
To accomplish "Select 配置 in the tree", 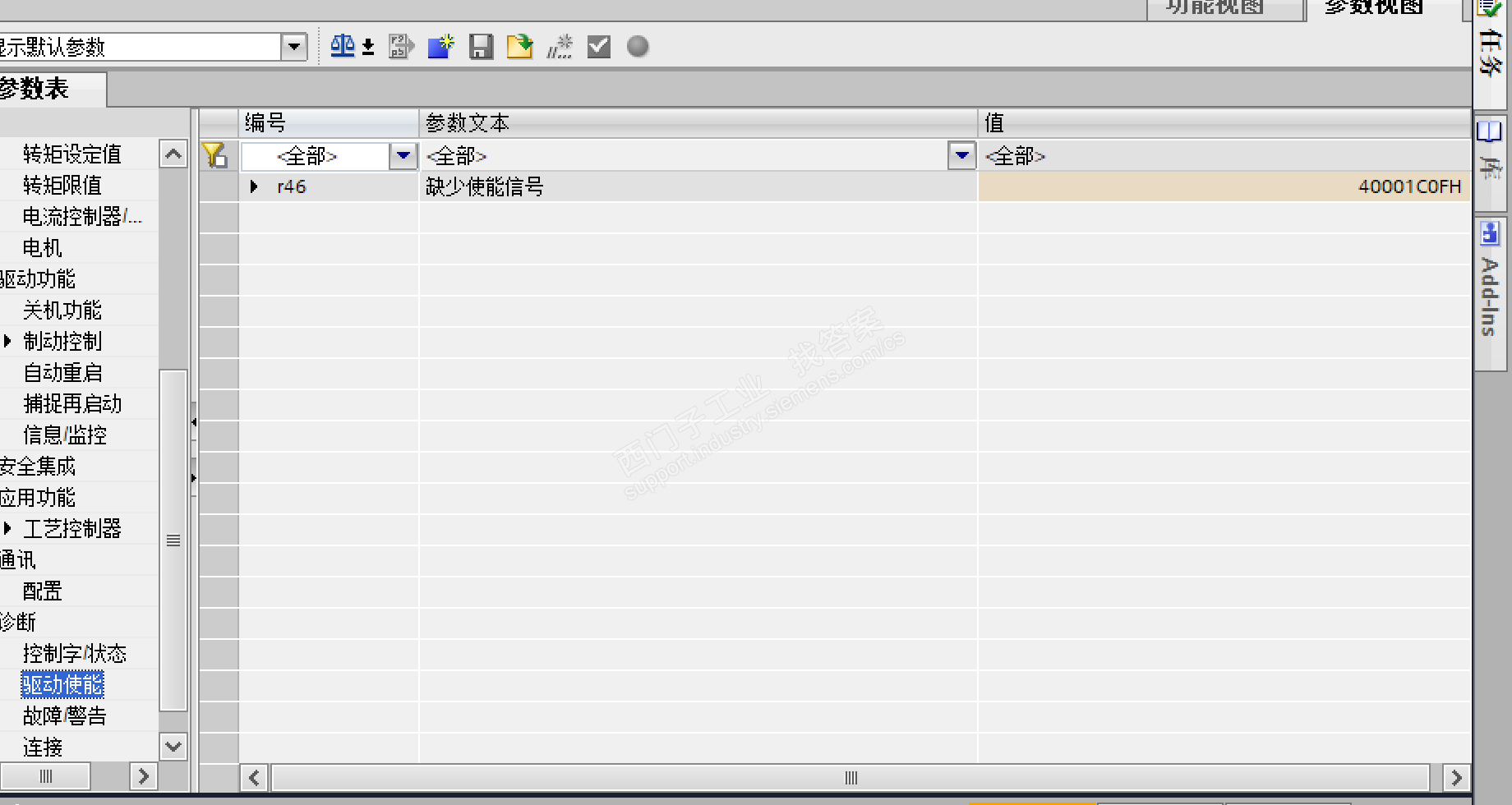I will tap(43, 591).
